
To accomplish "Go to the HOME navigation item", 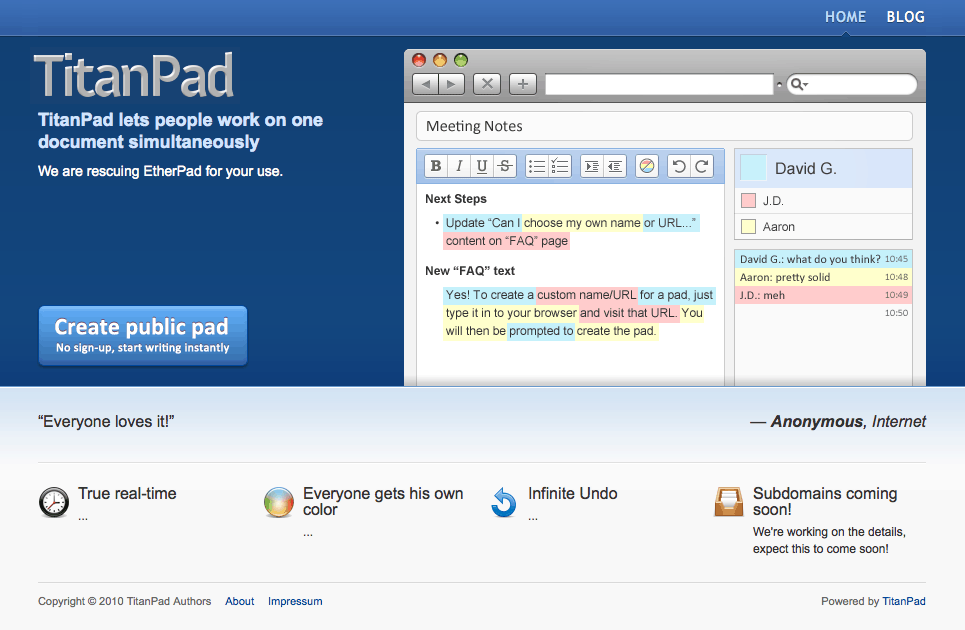I will tap(845, 17).
